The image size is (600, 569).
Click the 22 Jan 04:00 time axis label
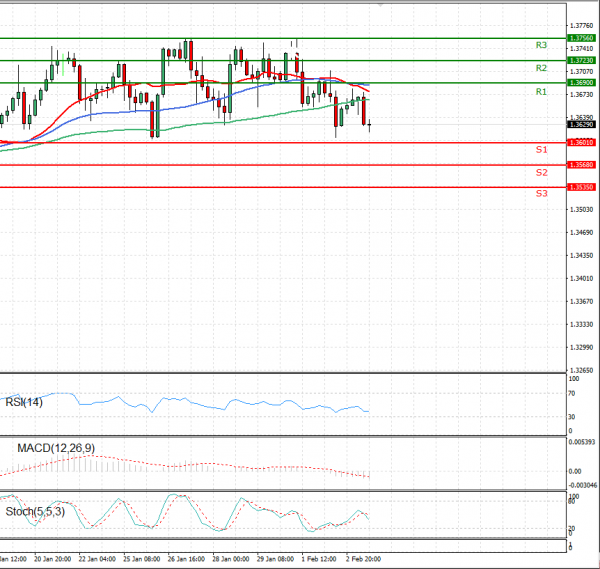tap(98, 559)
